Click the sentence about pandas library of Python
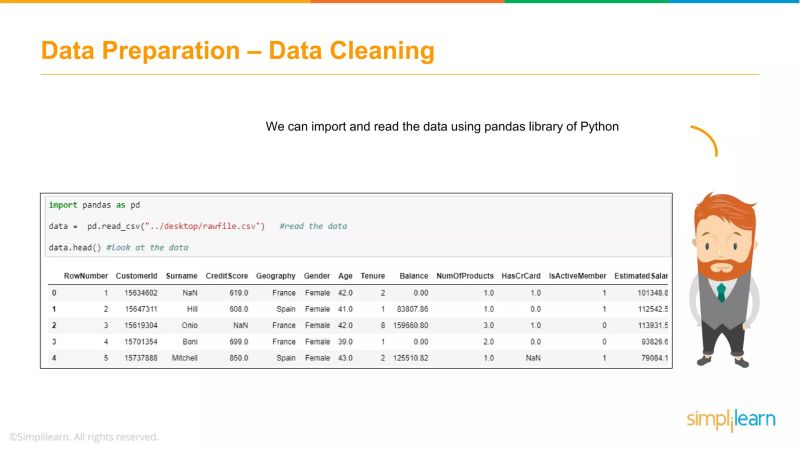The height and width of the screenshot is (450, 800). [442, 127]
